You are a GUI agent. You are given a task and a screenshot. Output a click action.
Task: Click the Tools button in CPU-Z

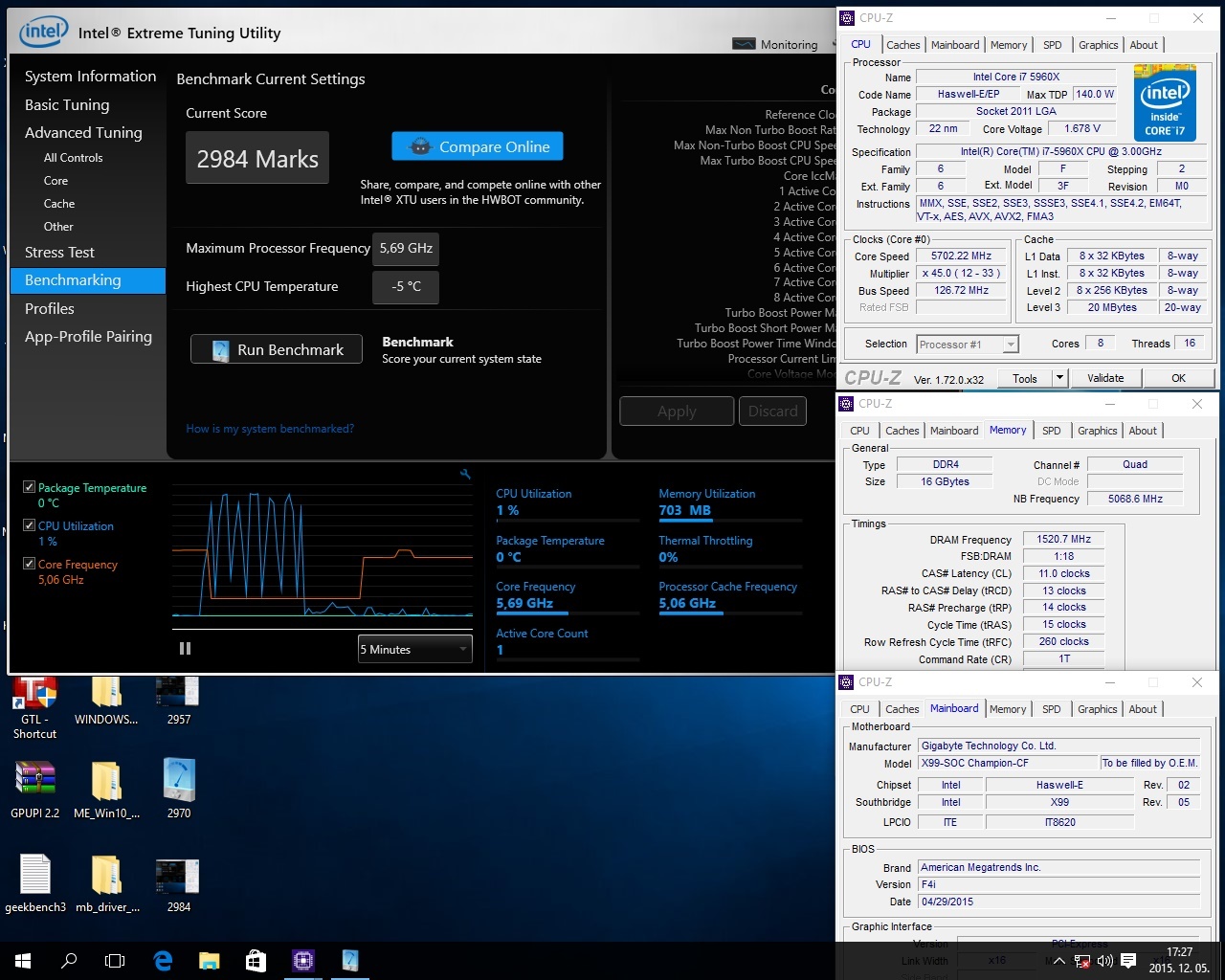click(1025, 378)
